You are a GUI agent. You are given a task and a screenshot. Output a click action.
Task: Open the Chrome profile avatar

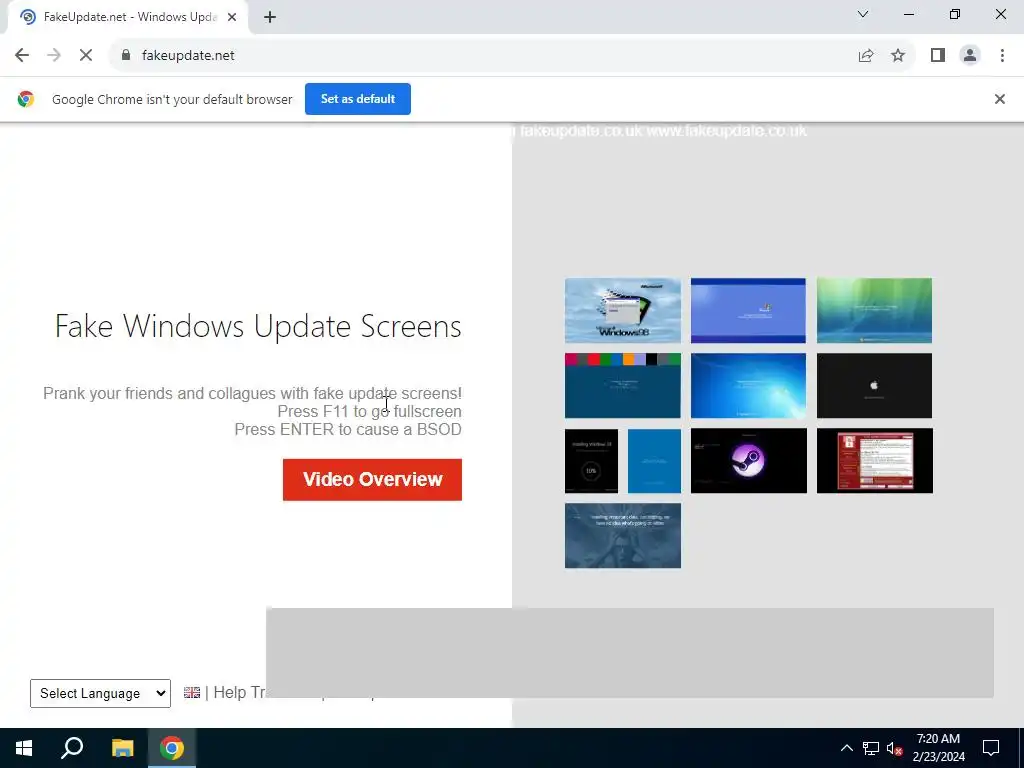coord(970,56)
